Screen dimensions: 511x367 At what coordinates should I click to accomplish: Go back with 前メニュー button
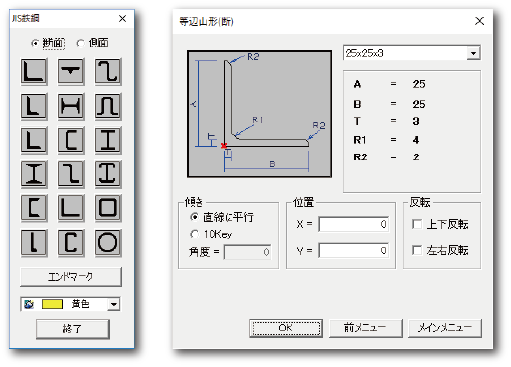(x=365, y=328)
